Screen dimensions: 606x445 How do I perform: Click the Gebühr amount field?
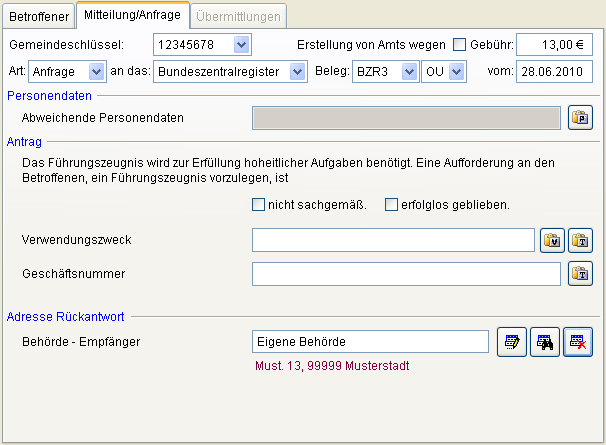553,45
